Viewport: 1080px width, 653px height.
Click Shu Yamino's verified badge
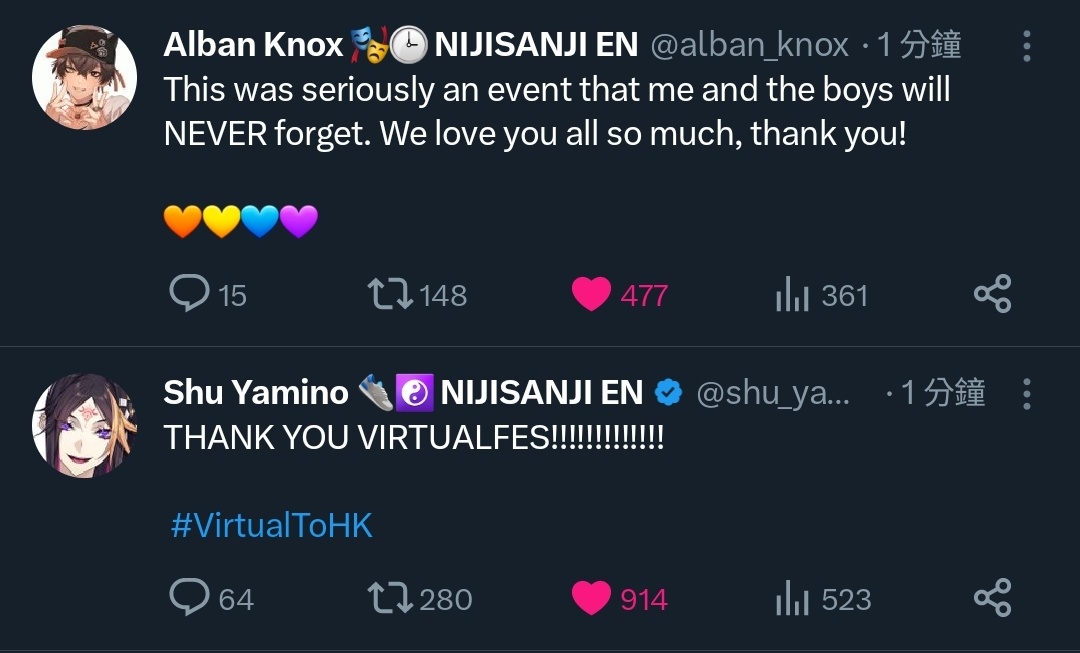tap(668, 393)
